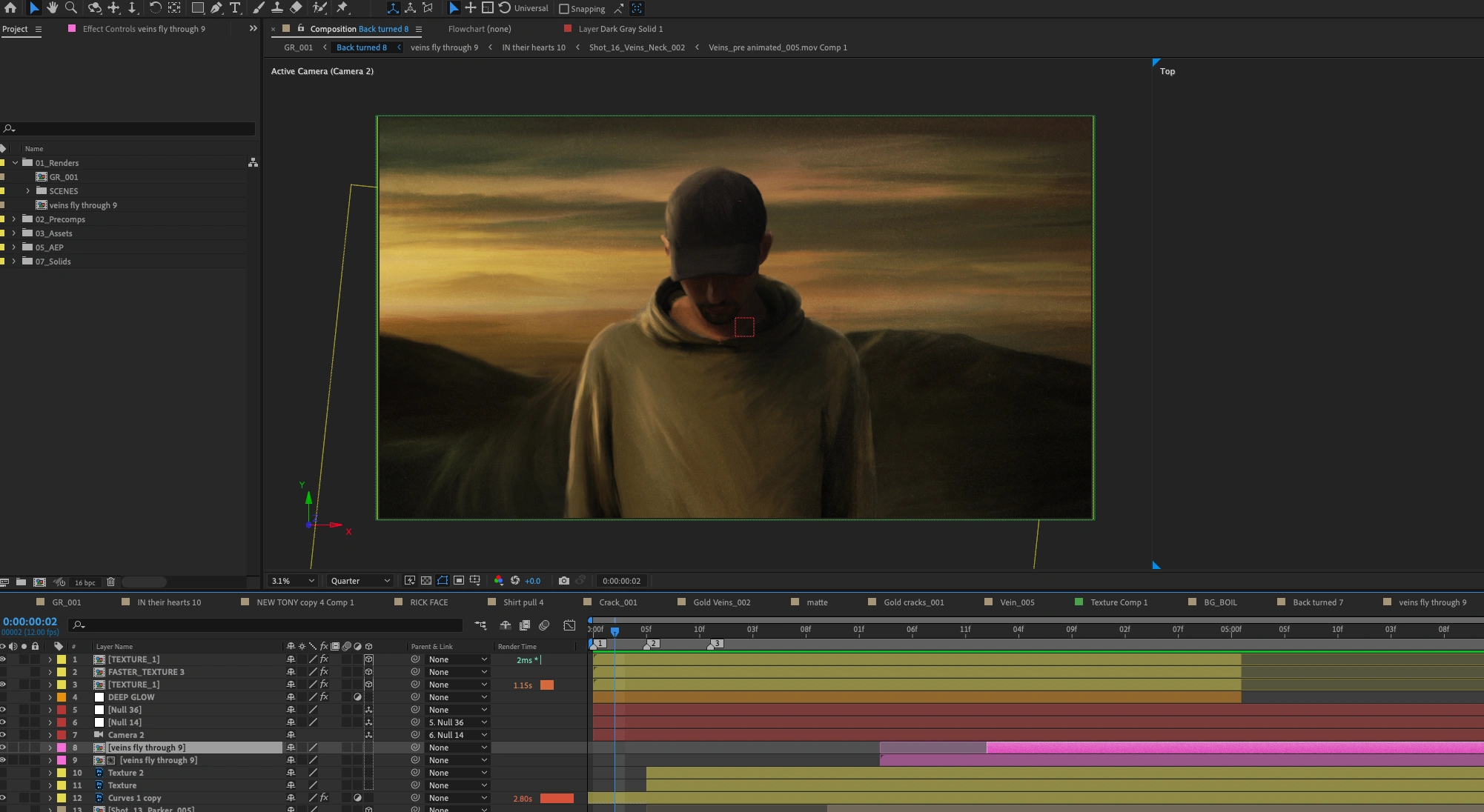Image resolution: width=1484 pixels, height=812 pixels.
Task: Select the Clone Stamp tool
Action: (277, 8)
